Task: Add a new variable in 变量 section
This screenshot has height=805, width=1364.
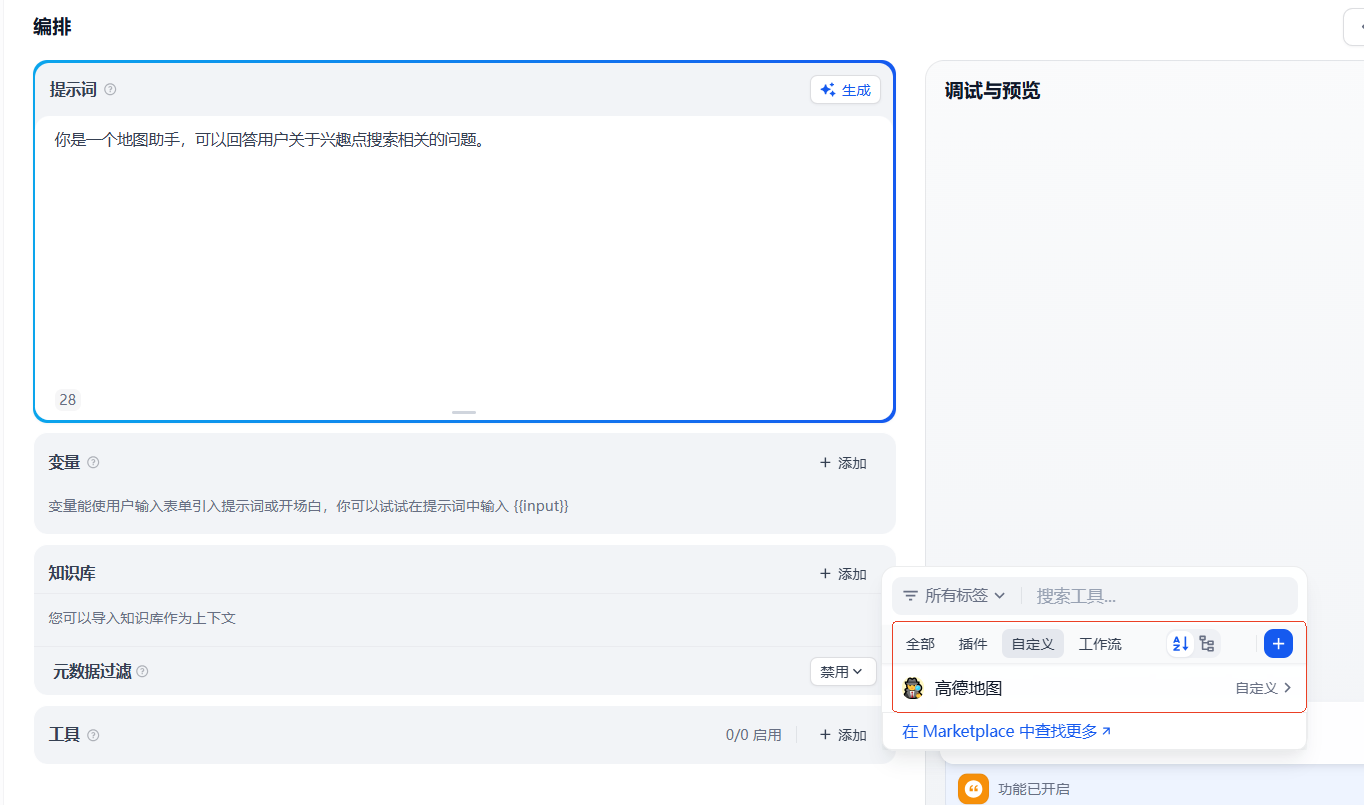Action: pyautogui.click(x=843, y=463)
